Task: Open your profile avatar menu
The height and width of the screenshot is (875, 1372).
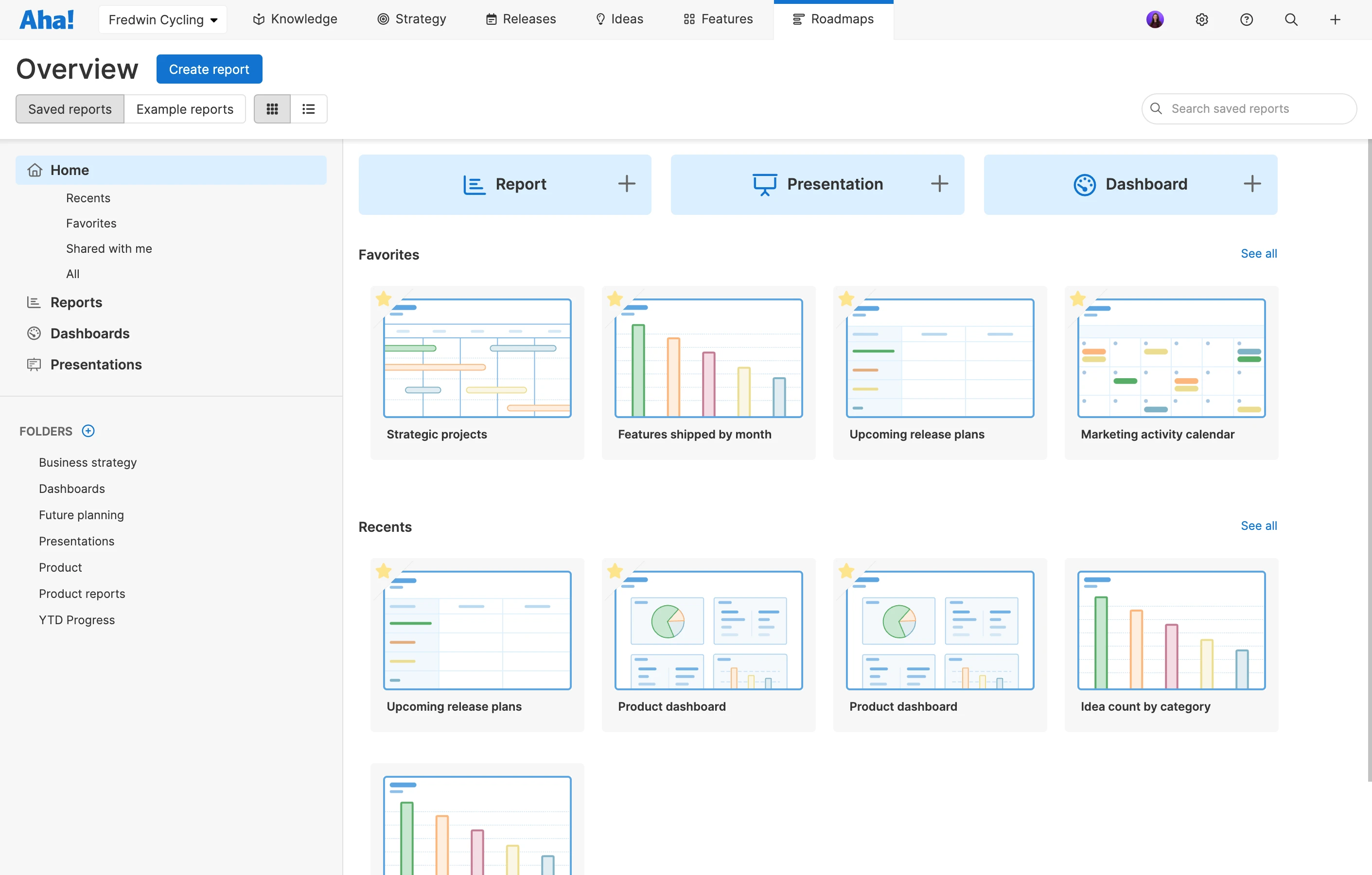Action: (x=1155, y=19)
